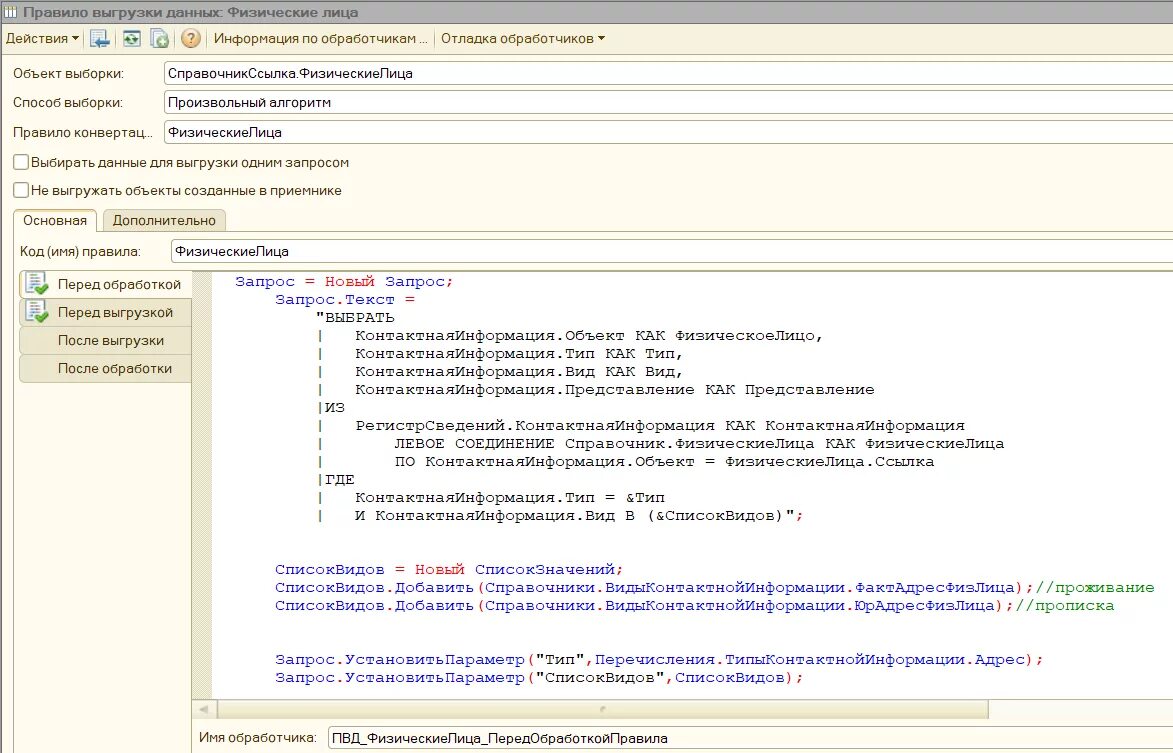Open help via the question mark icon

[191, 38]
